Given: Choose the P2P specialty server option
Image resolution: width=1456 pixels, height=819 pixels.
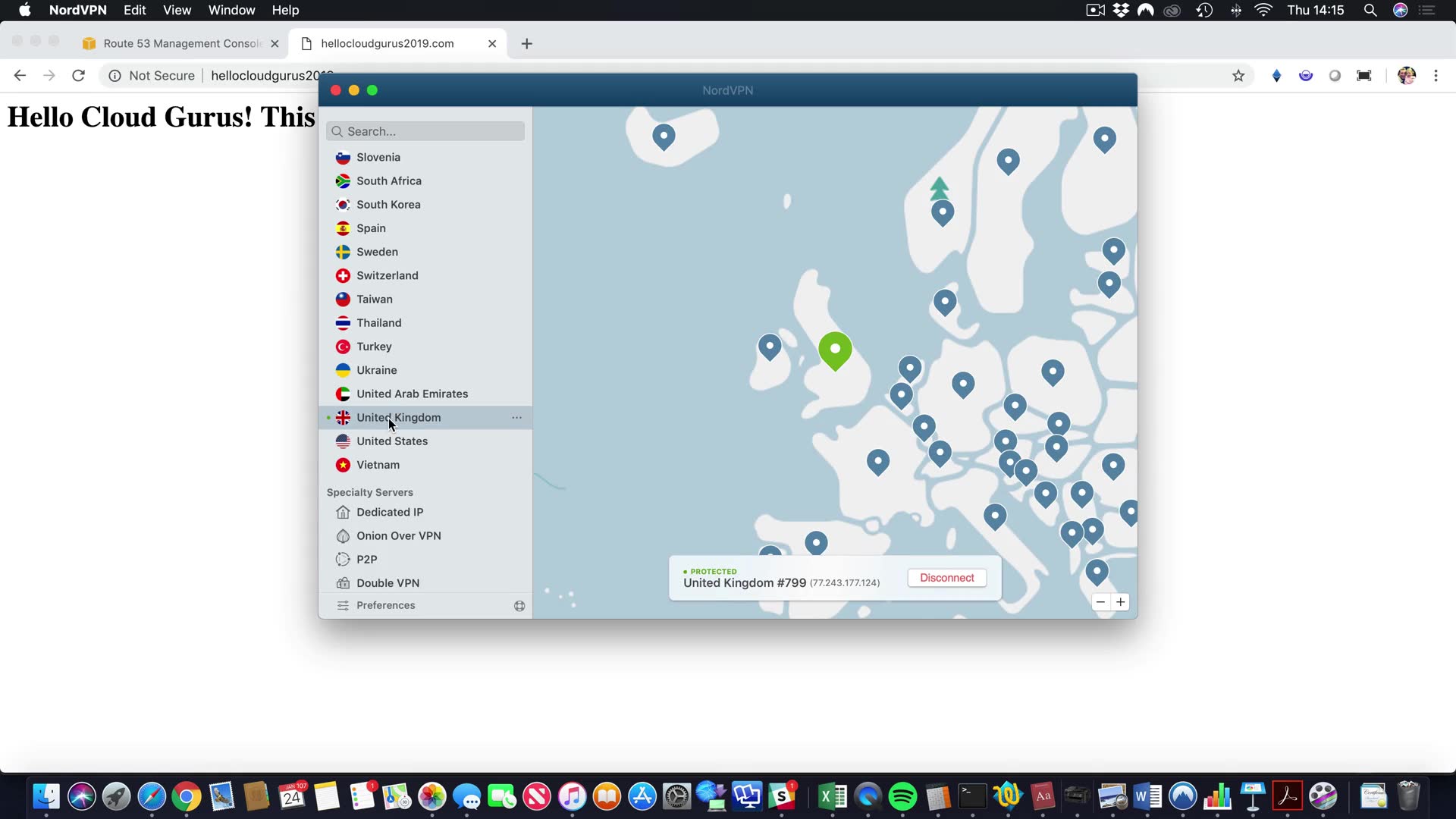Looking at the screenshot, I should 366,559.
